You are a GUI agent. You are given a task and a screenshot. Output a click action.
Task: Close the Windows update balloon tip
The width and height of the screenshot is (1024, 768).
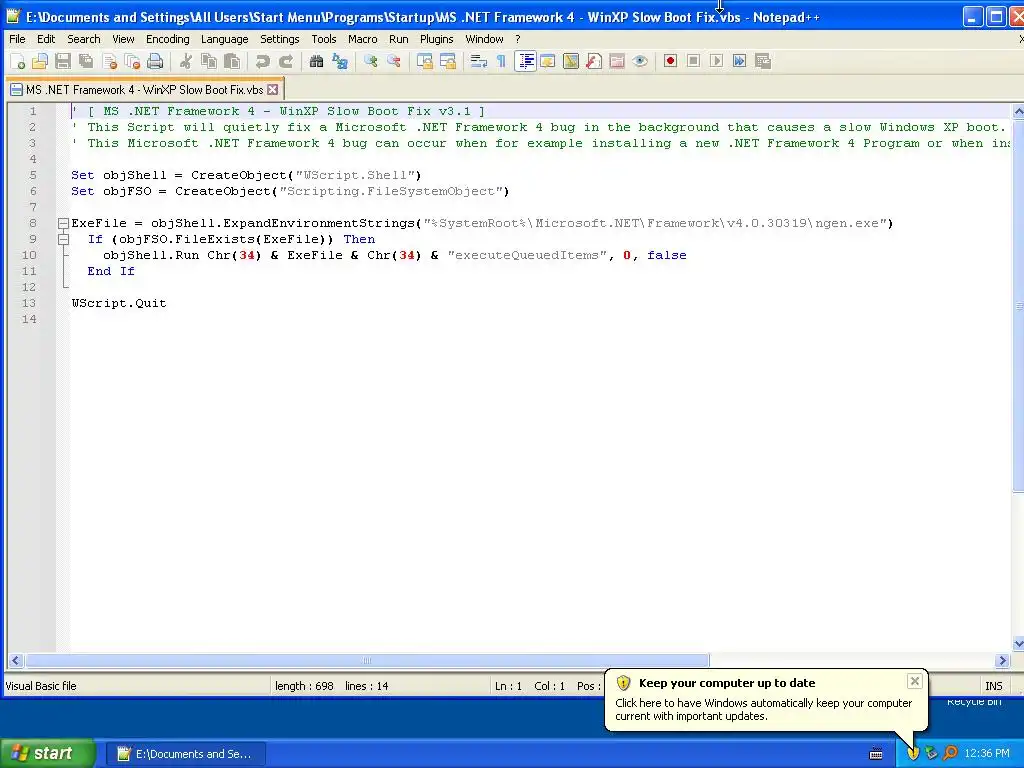pos(914,681)
